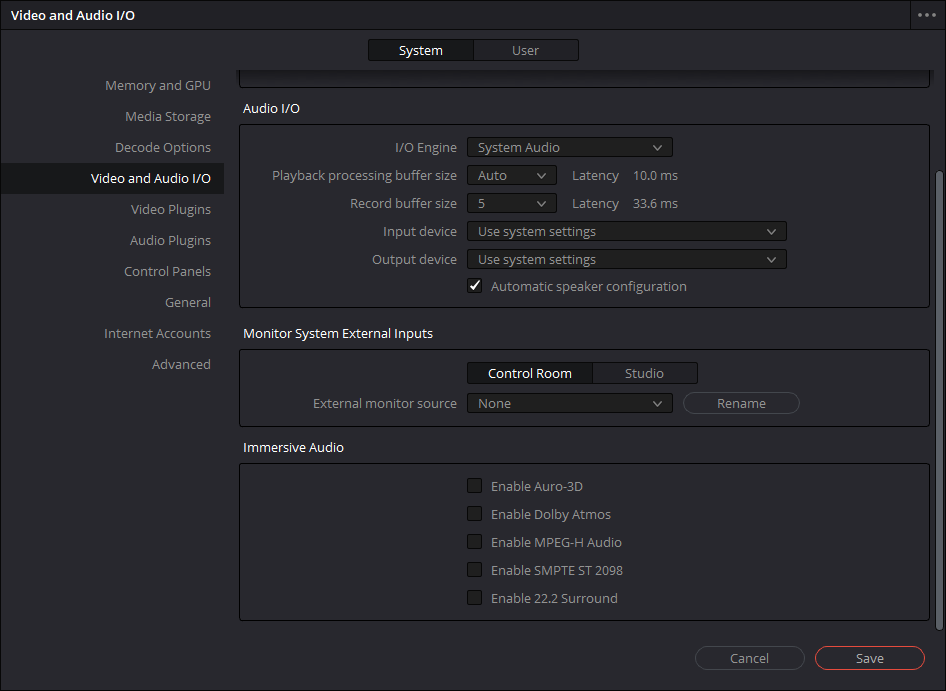This screenshot has width=946, height=691.
Task: Click the 33.6 ms latency value
Action: [655, 203]
